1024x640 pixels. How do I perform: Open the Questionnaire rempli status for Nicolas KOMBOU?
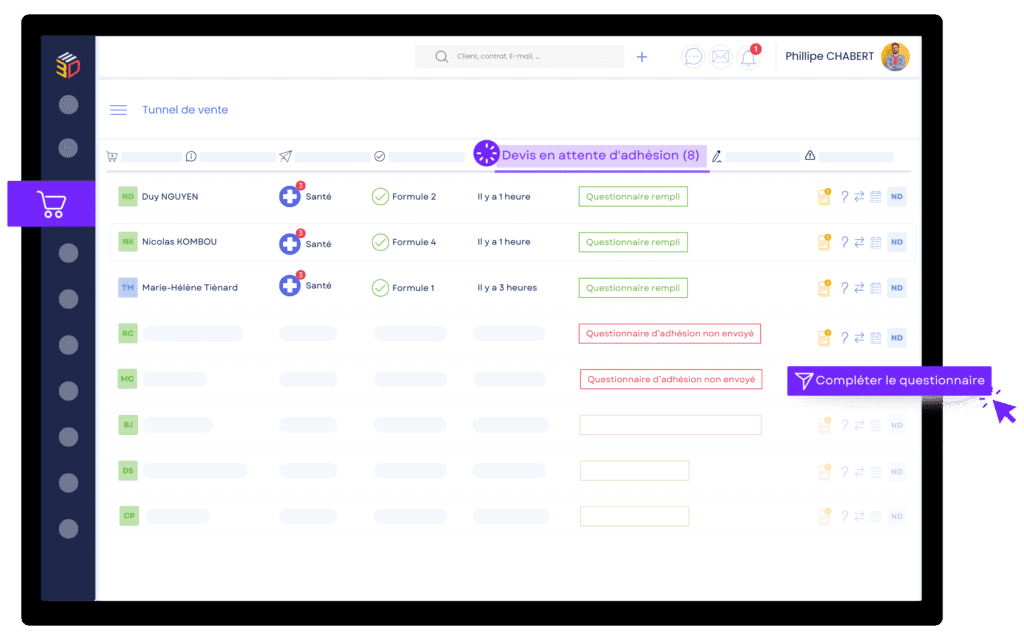pos(633,242)
